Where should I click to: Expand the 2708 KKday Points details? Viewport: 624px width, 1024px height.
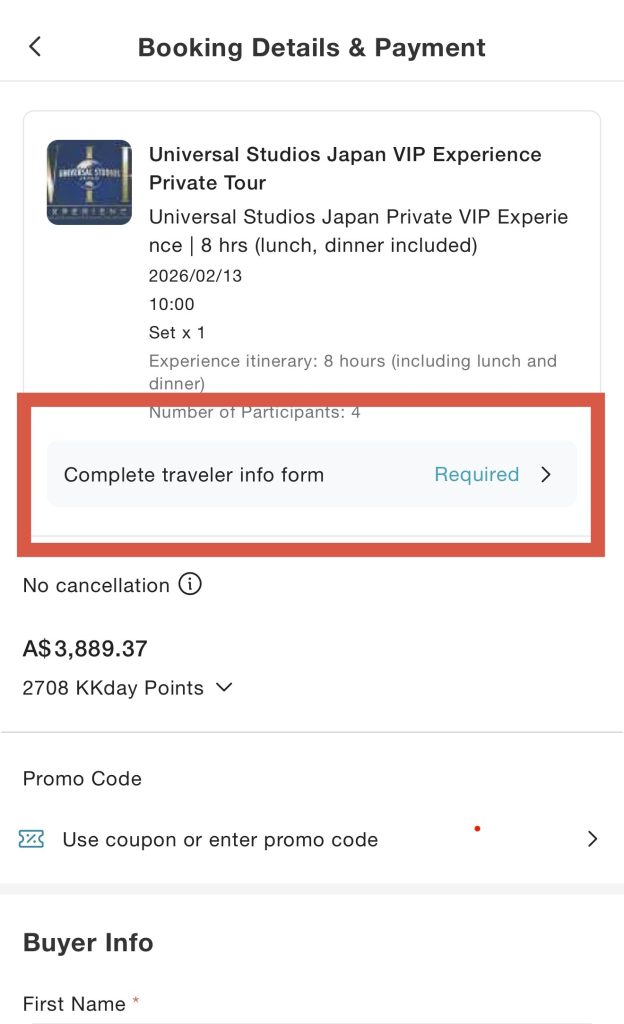pyautogui.click(x=223, y=688)
